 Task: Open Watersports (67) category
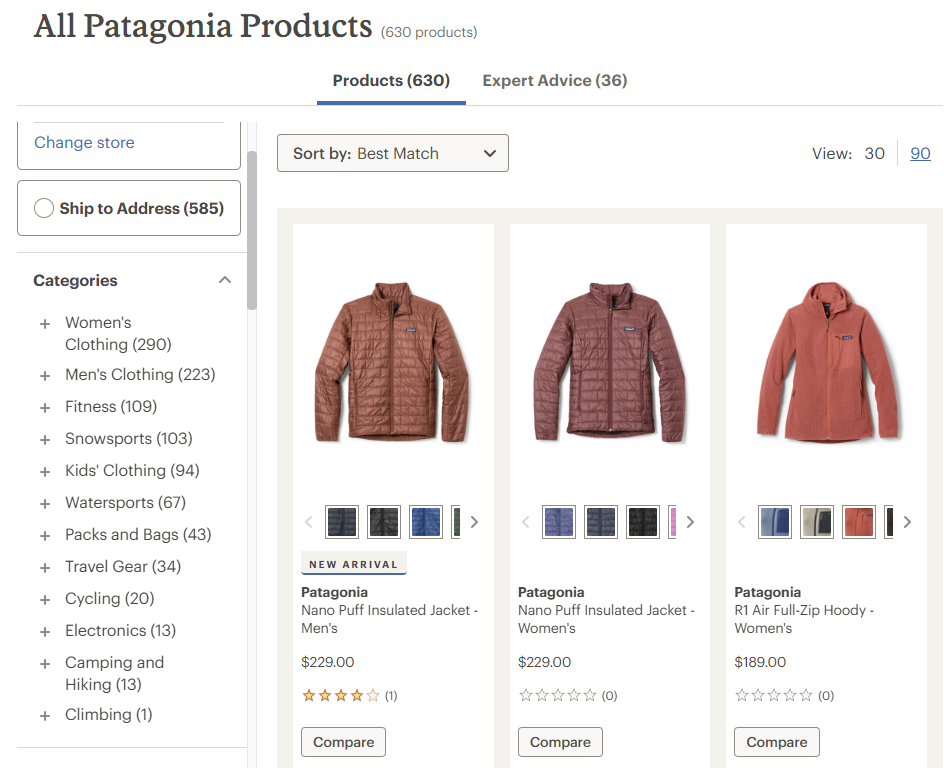tap(125, 502)
